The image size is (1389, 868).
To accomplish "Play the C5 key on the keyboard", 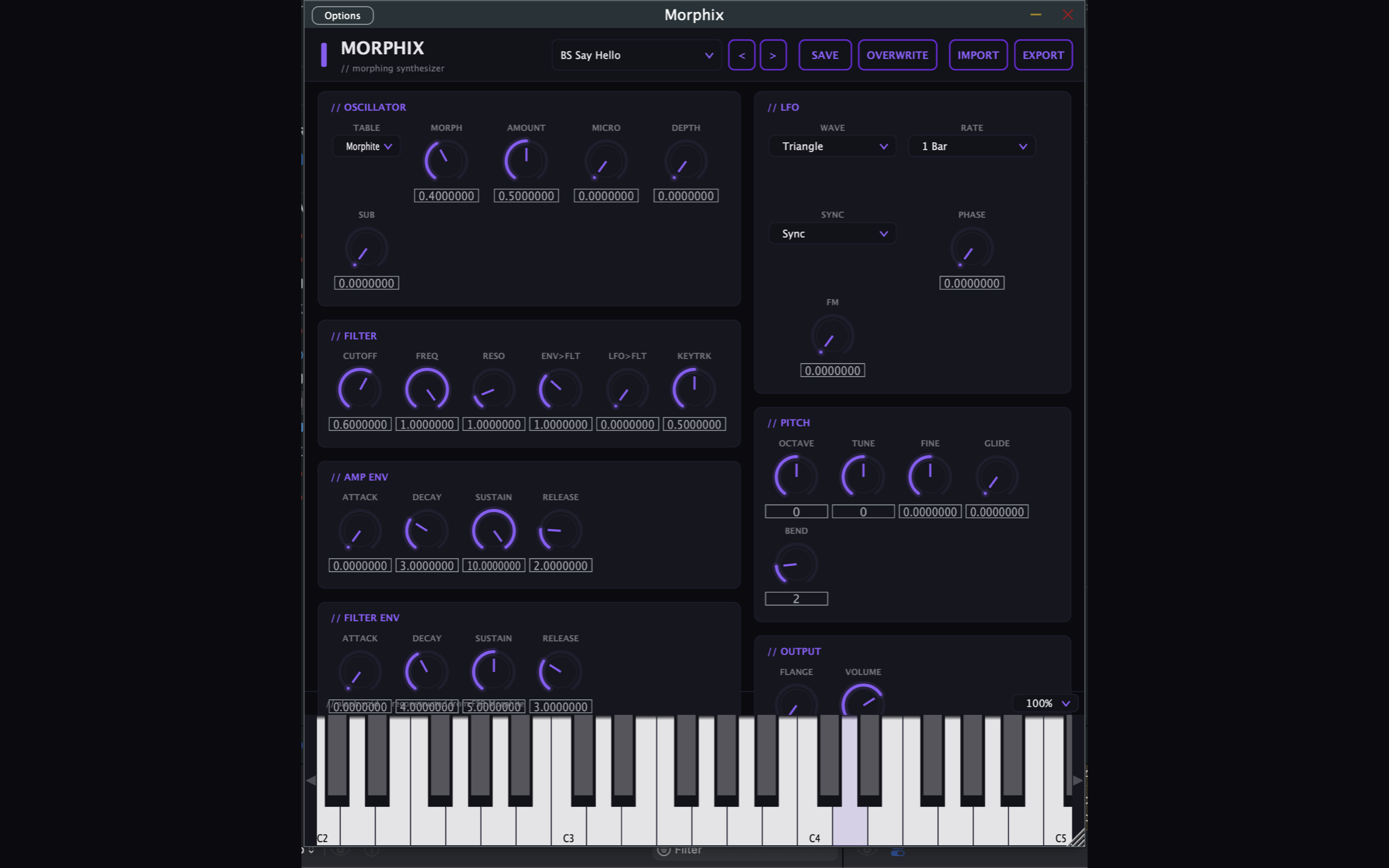I will pyautogui.click(x=1058, y=827).
